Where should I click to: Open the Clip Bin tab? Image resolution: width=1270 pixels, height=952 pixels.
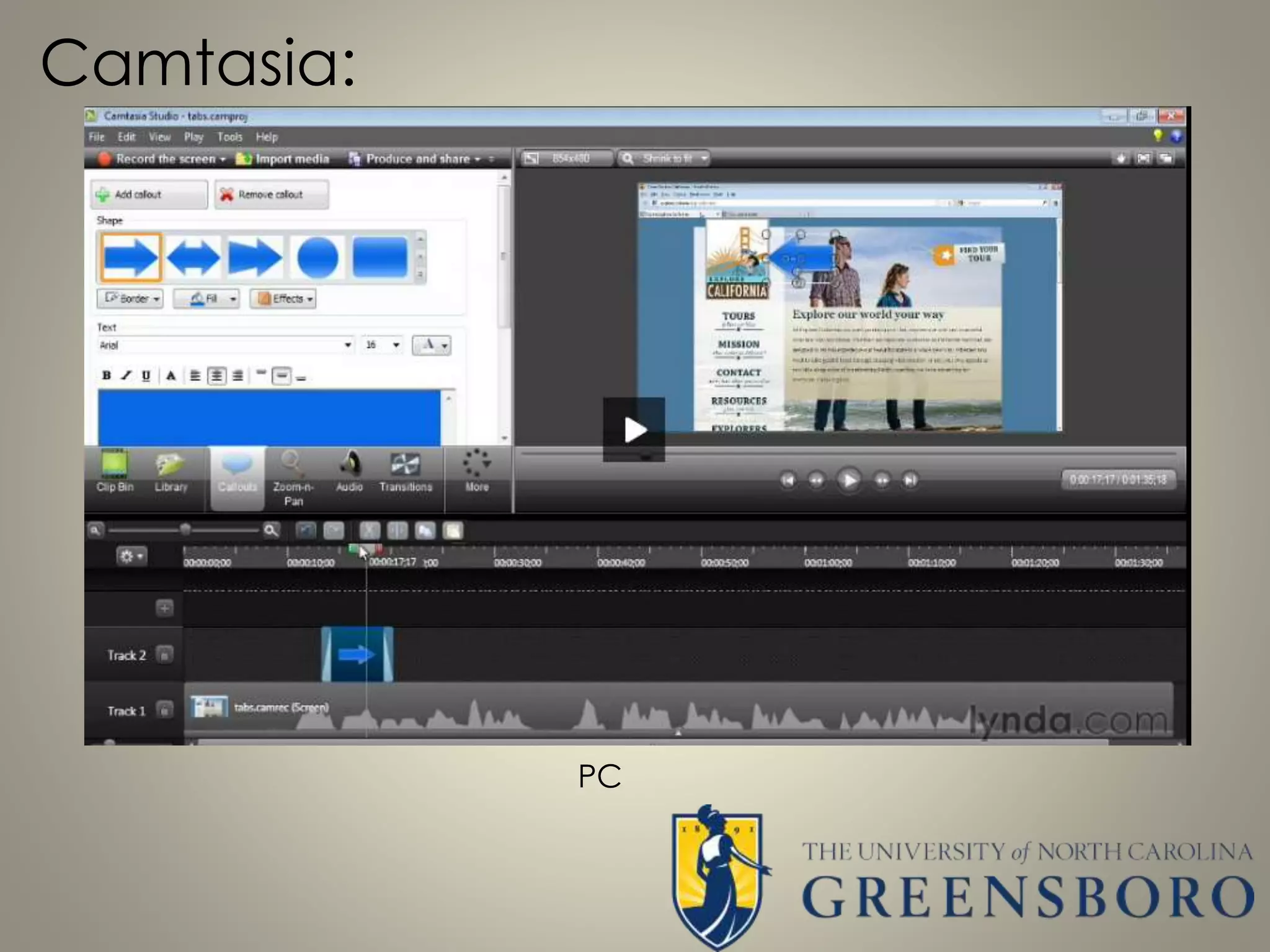[x=115, y=472]
